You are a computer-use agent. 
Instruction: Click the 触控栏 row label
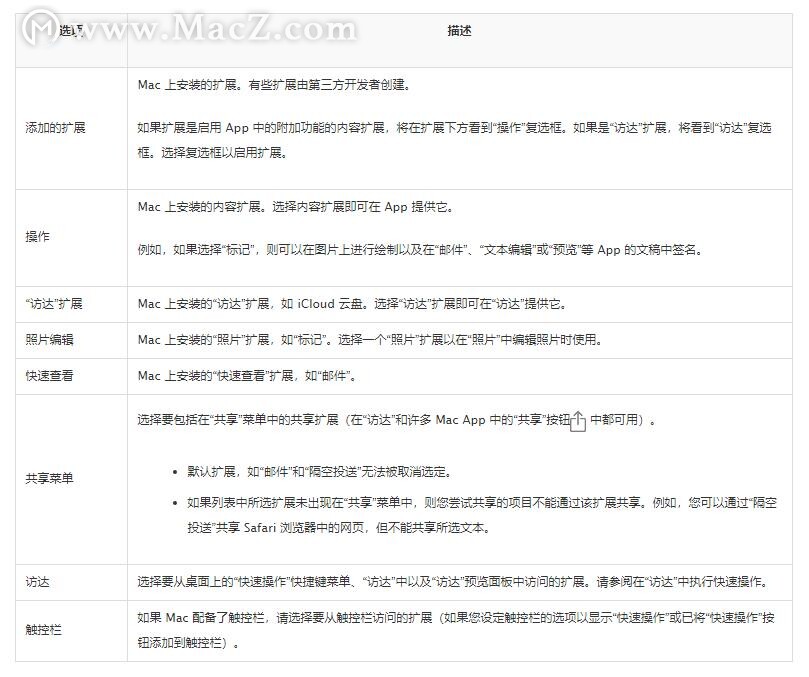43,630
